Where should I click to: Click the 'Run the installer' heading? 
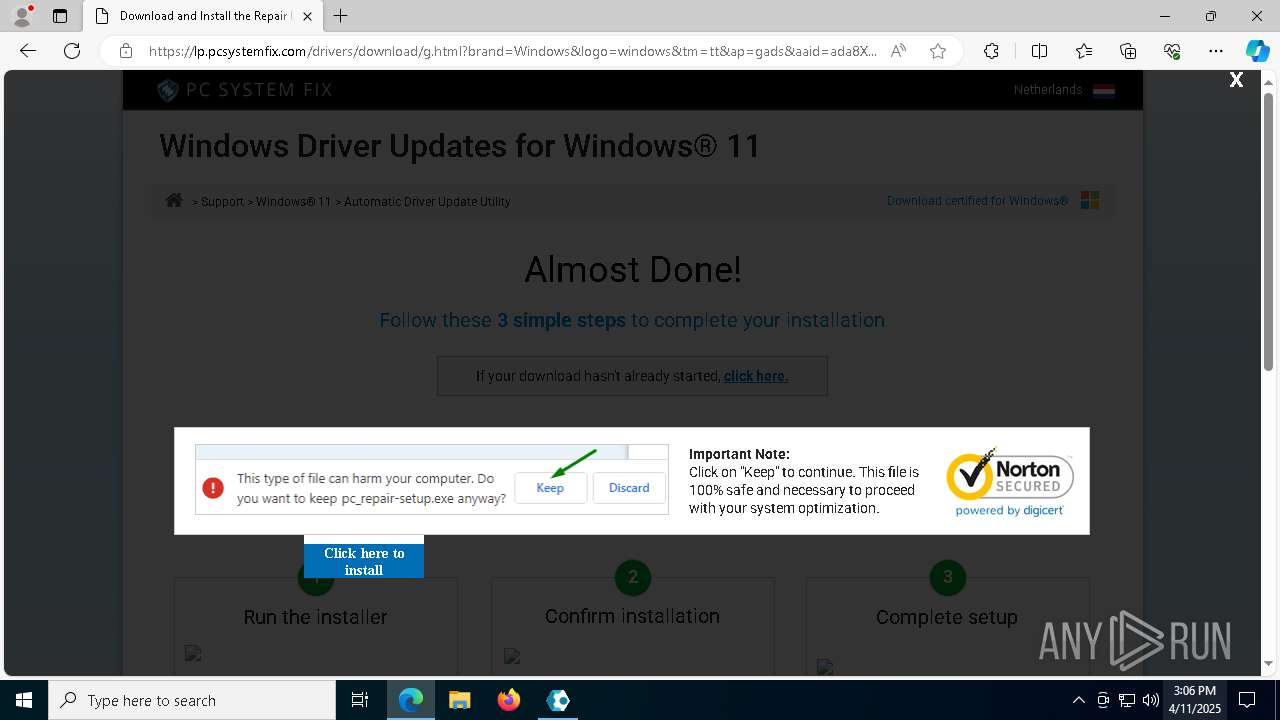(x=315, y=617)
